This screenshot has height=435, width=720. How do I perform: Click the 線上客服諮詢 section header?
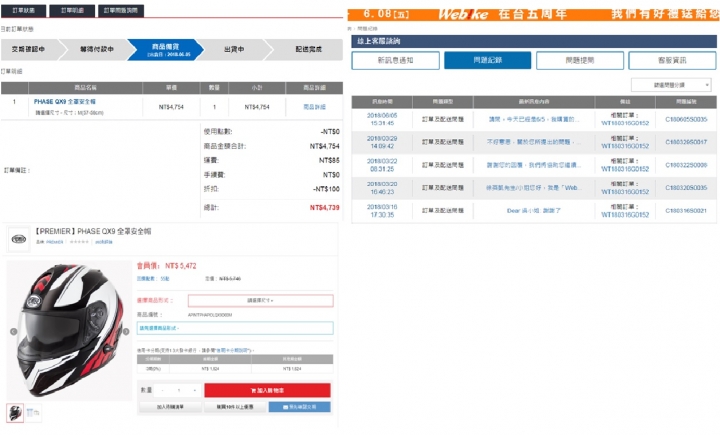point(534,41)
